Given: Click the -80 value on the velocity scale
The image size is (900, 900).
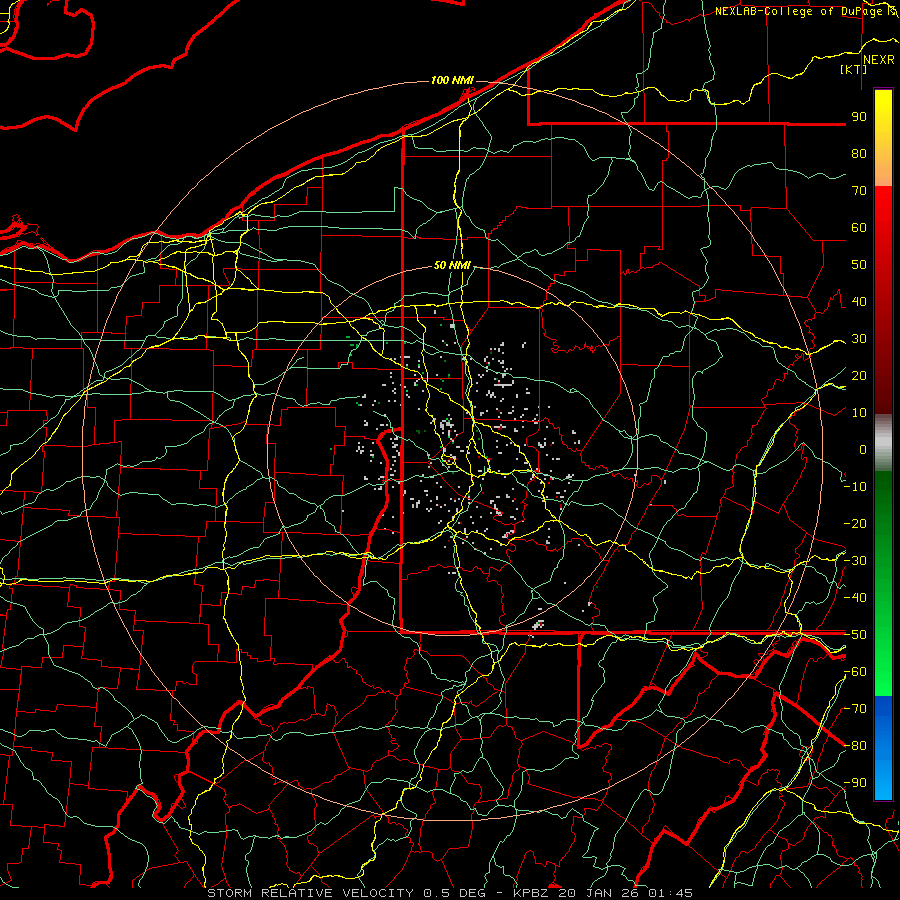Looking at the screenshot, I should click(855, 746).
